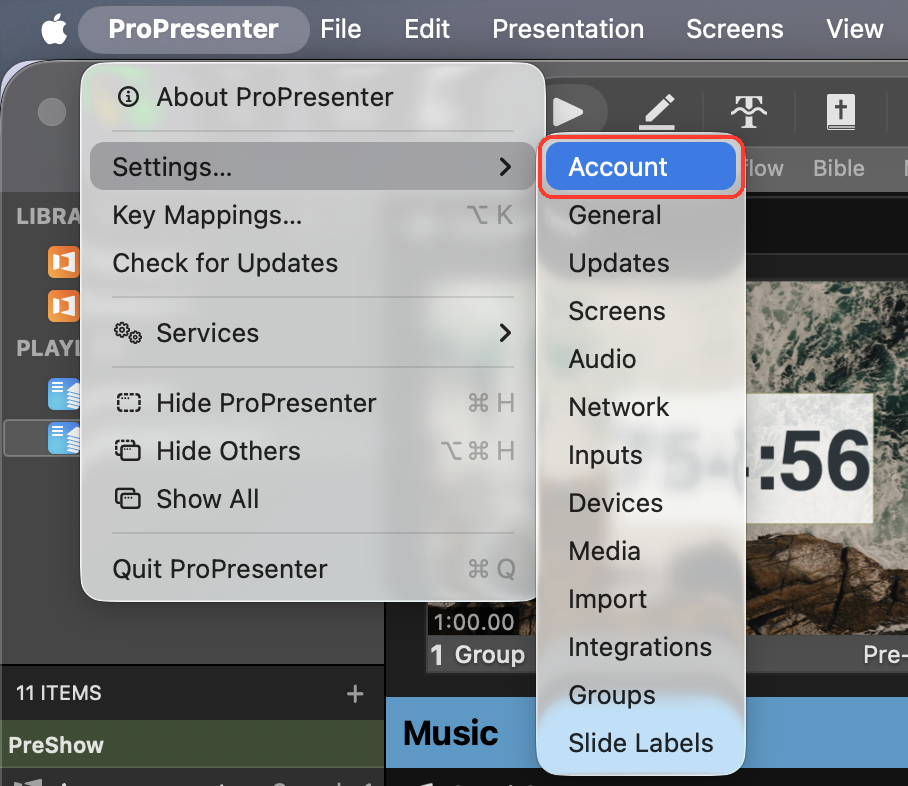This screenshot has height=786, width=908.
Task: Open Network settings
Action: click(x=640, y=407)
